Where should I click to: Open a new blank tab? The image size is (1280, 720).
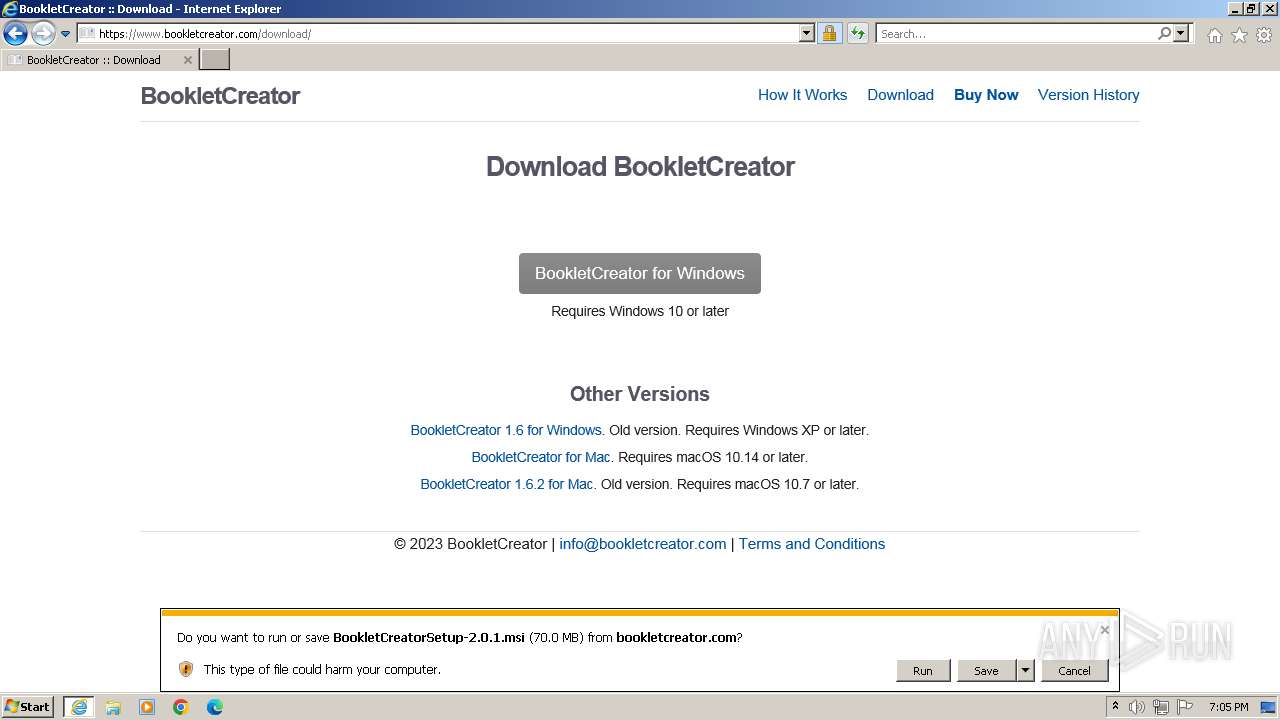(x=215, y=60)
